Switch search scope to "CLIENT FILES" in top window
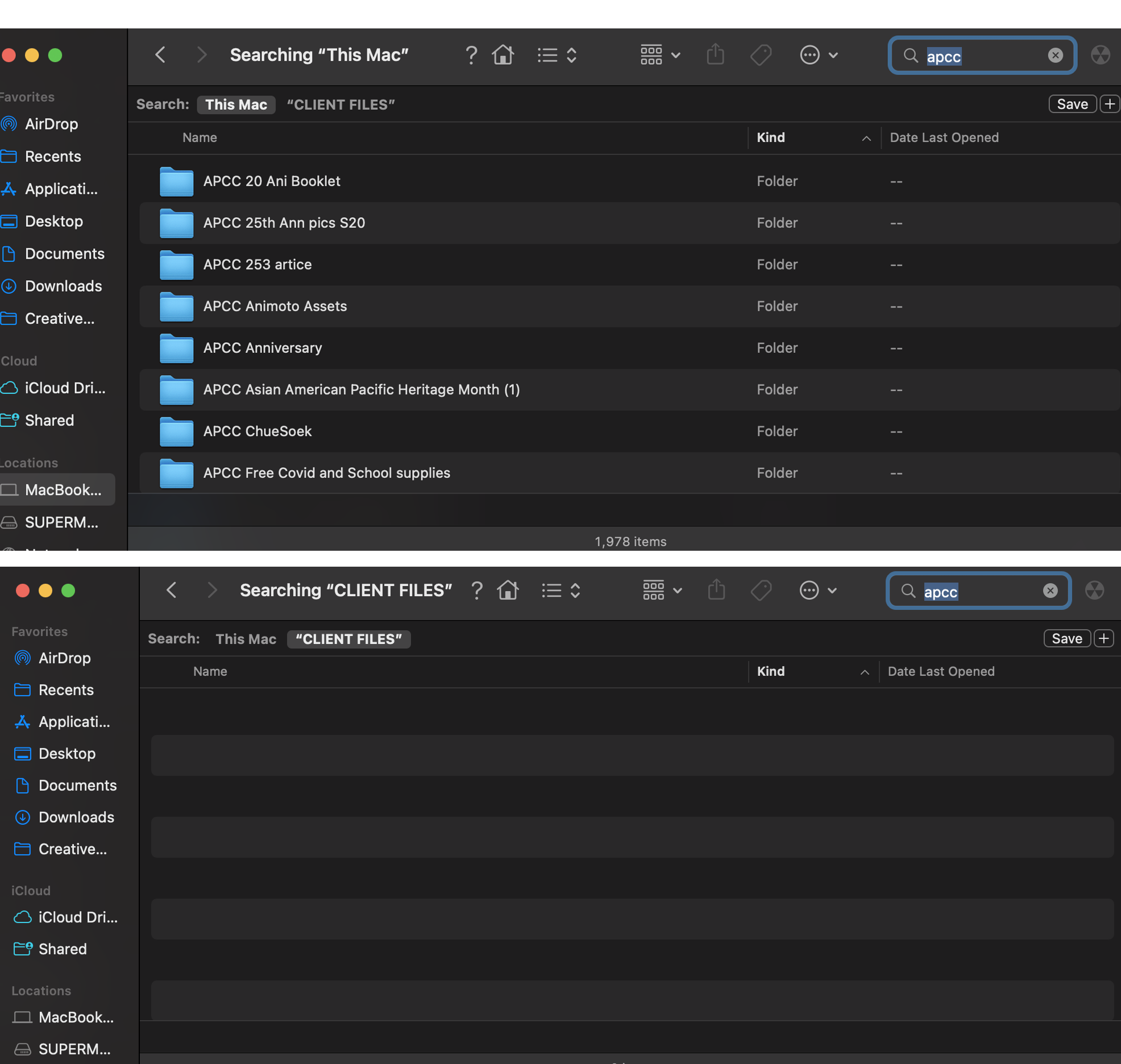Screen dimensions: 1121x1064 pos(341,105)
